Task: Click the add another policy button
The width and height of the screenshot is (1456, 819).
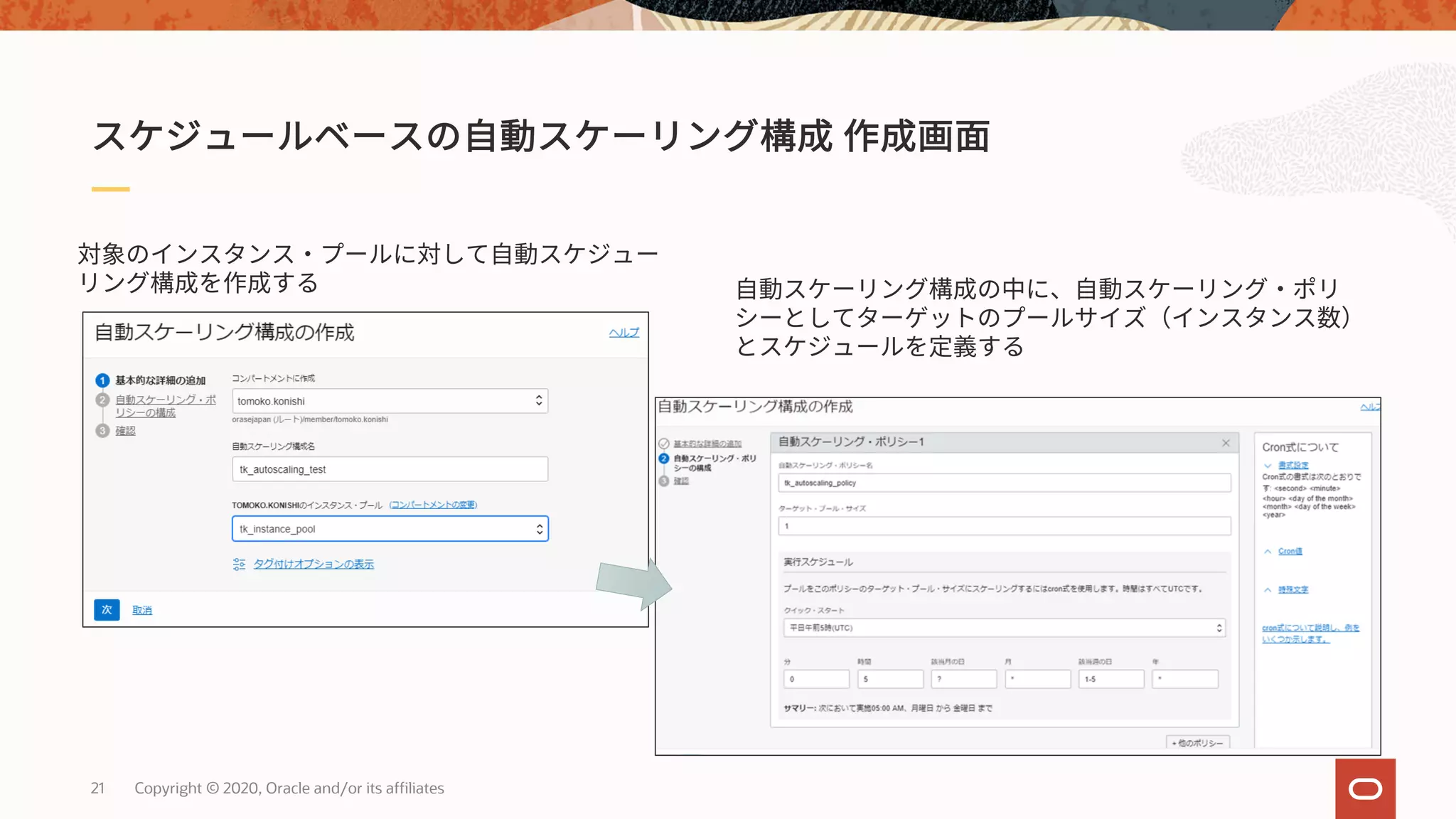Action: tap(1198, 743)
